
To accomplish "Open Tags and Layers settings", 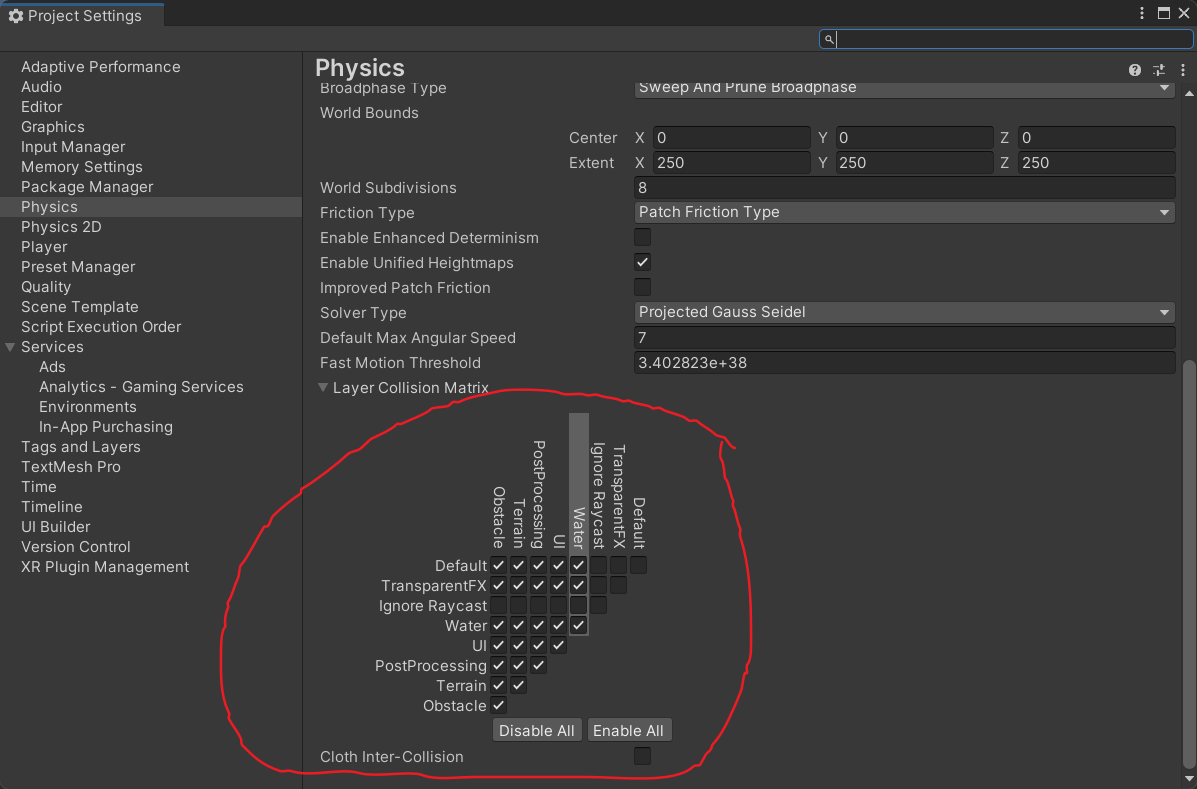I will pos(80,447).
